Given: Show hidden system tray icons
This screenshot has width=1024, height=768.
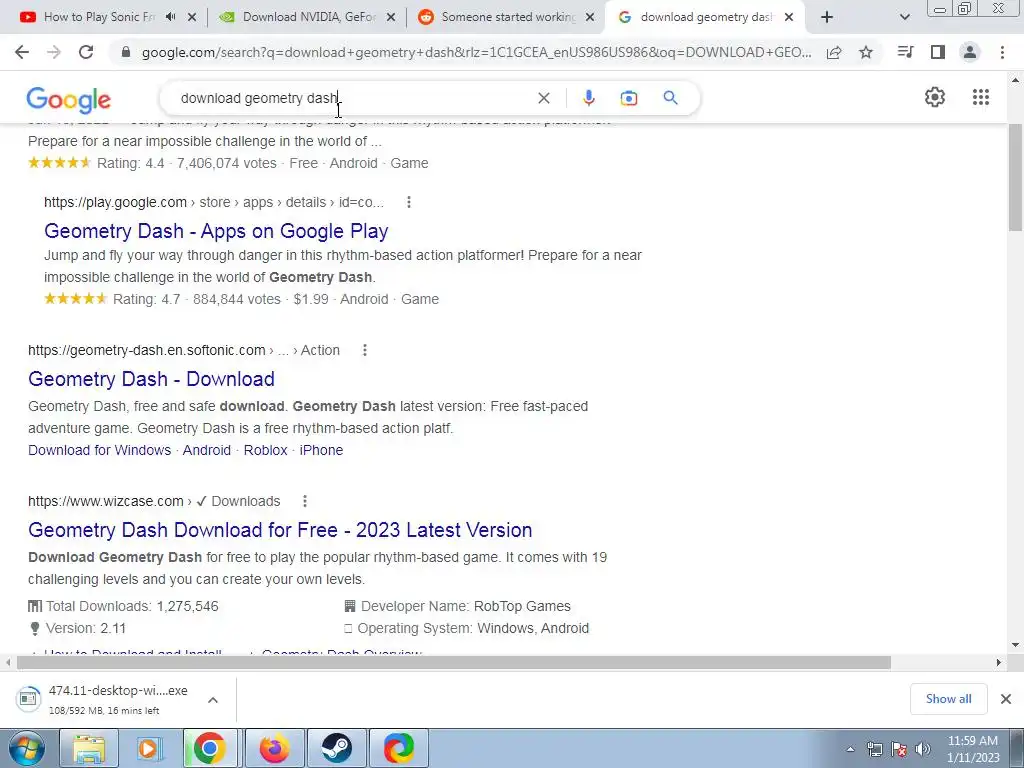Looking at the screenshot, I should 850,749.
